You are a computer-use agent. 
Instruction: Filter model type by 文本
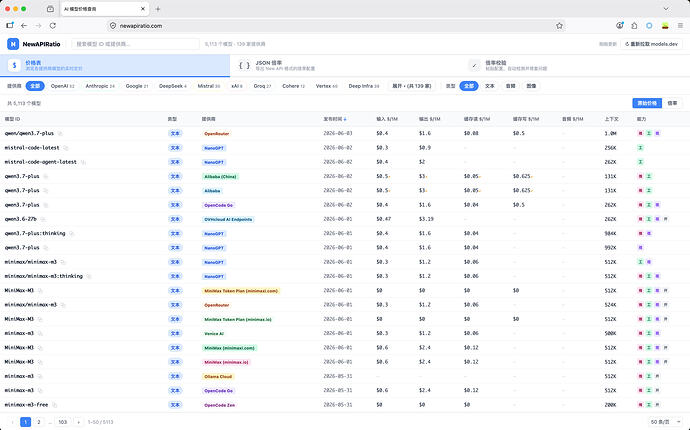[x=490, y=86]
